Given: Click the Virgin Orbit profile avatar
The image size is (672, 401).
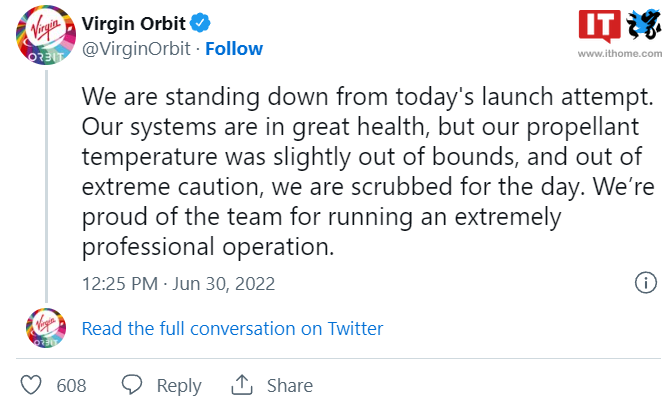Looking at the screenshot, I should 46,35.
